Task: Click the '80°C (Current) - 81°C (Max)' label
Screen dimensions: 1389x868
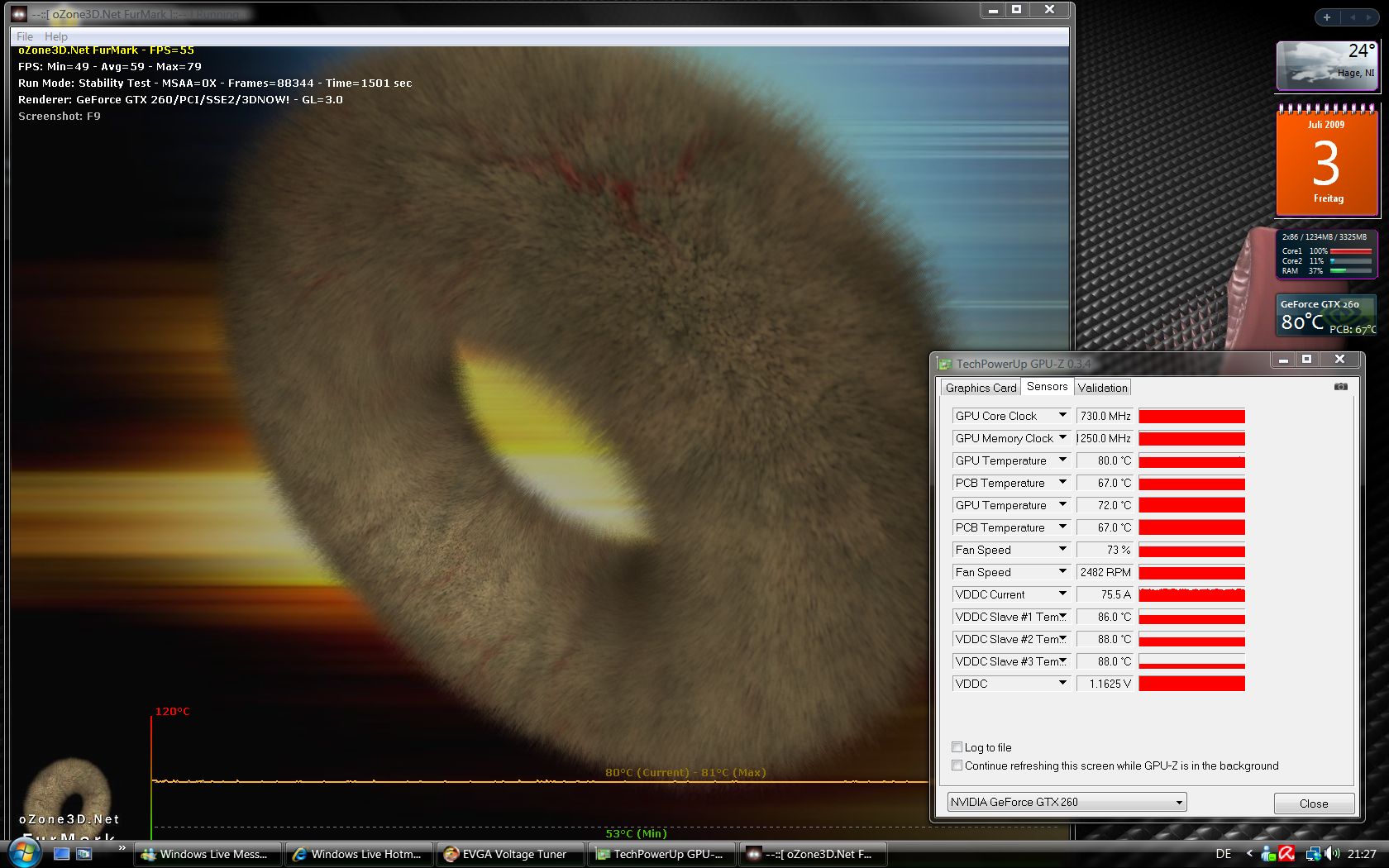Action: [x=685, y=773]
